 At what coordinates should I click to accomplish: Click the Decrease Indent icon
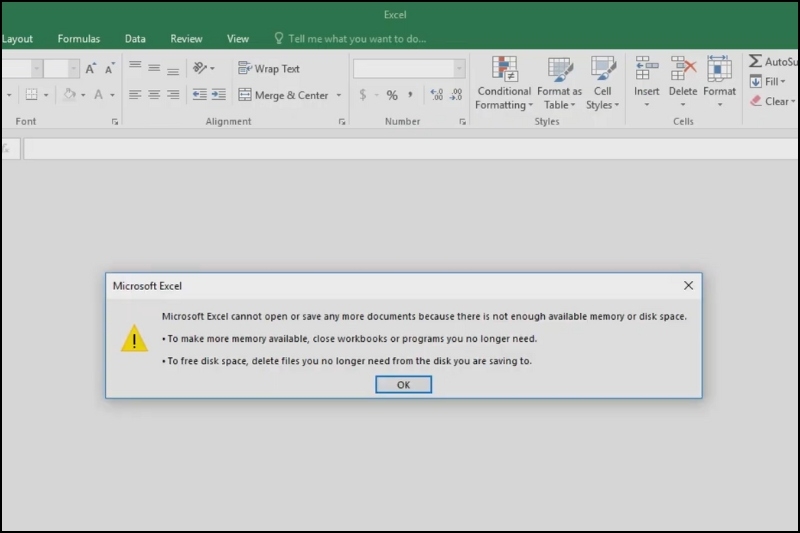199,95
